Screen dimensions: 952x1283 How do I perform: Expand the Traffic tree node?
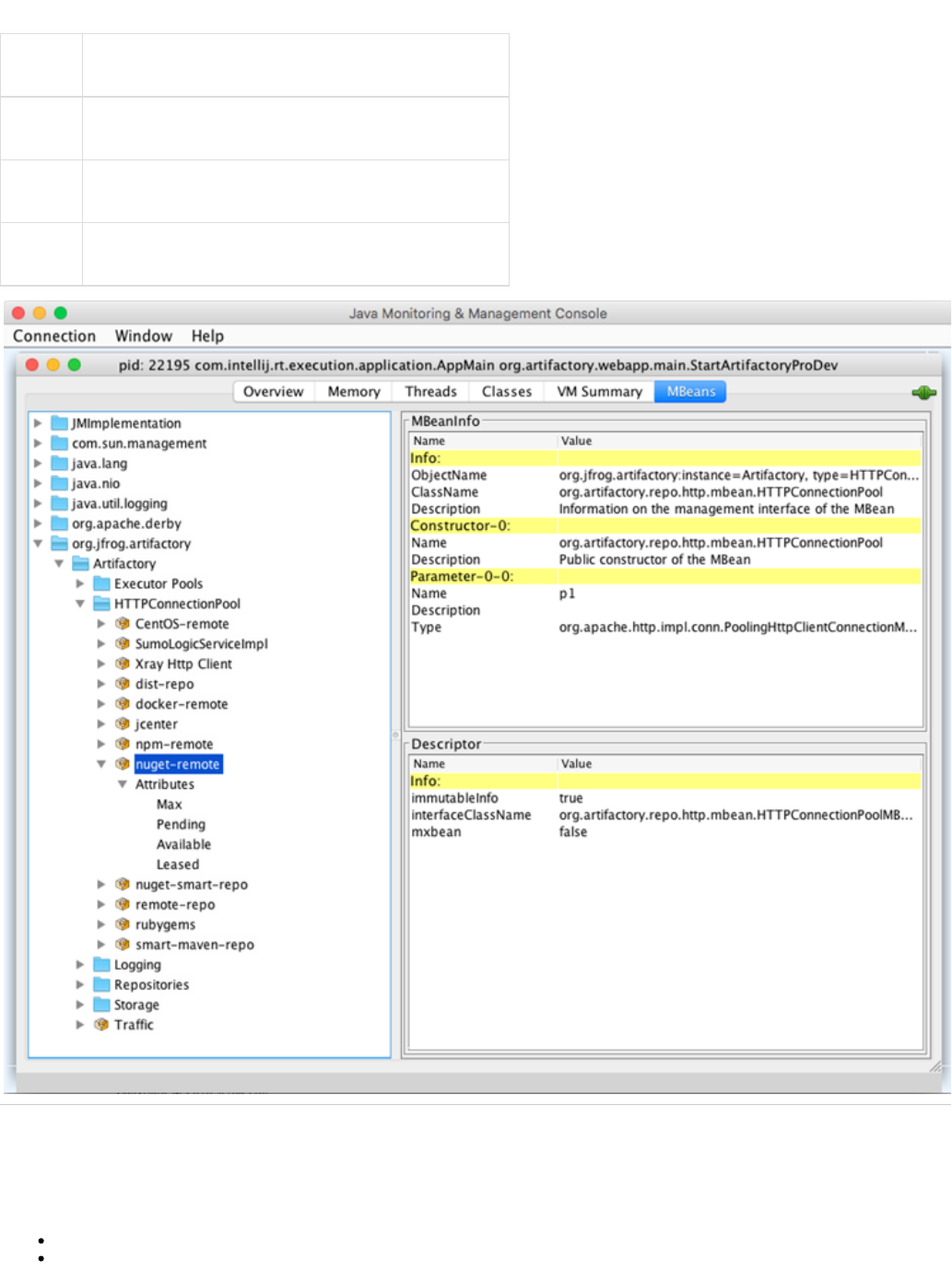coord(80,1025)
